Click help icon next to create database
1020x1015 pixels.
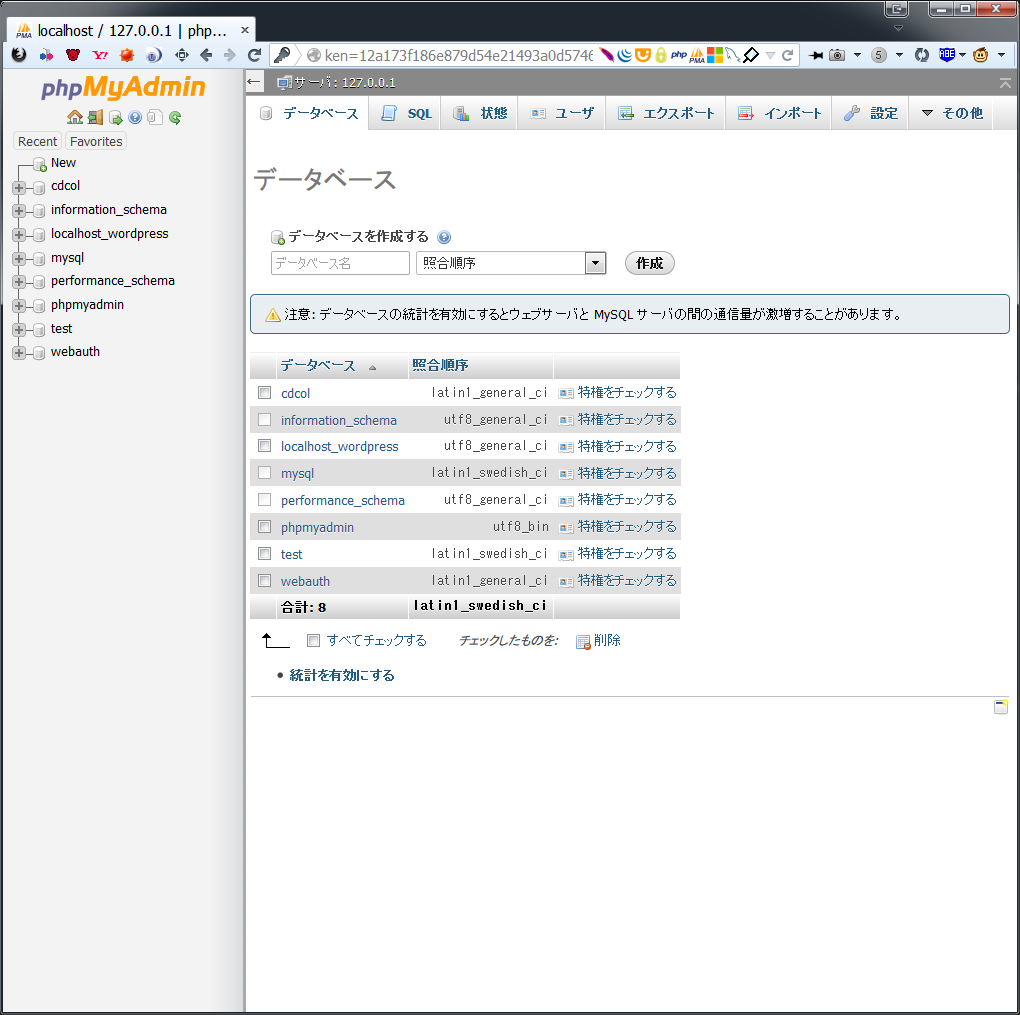[444, 237]
